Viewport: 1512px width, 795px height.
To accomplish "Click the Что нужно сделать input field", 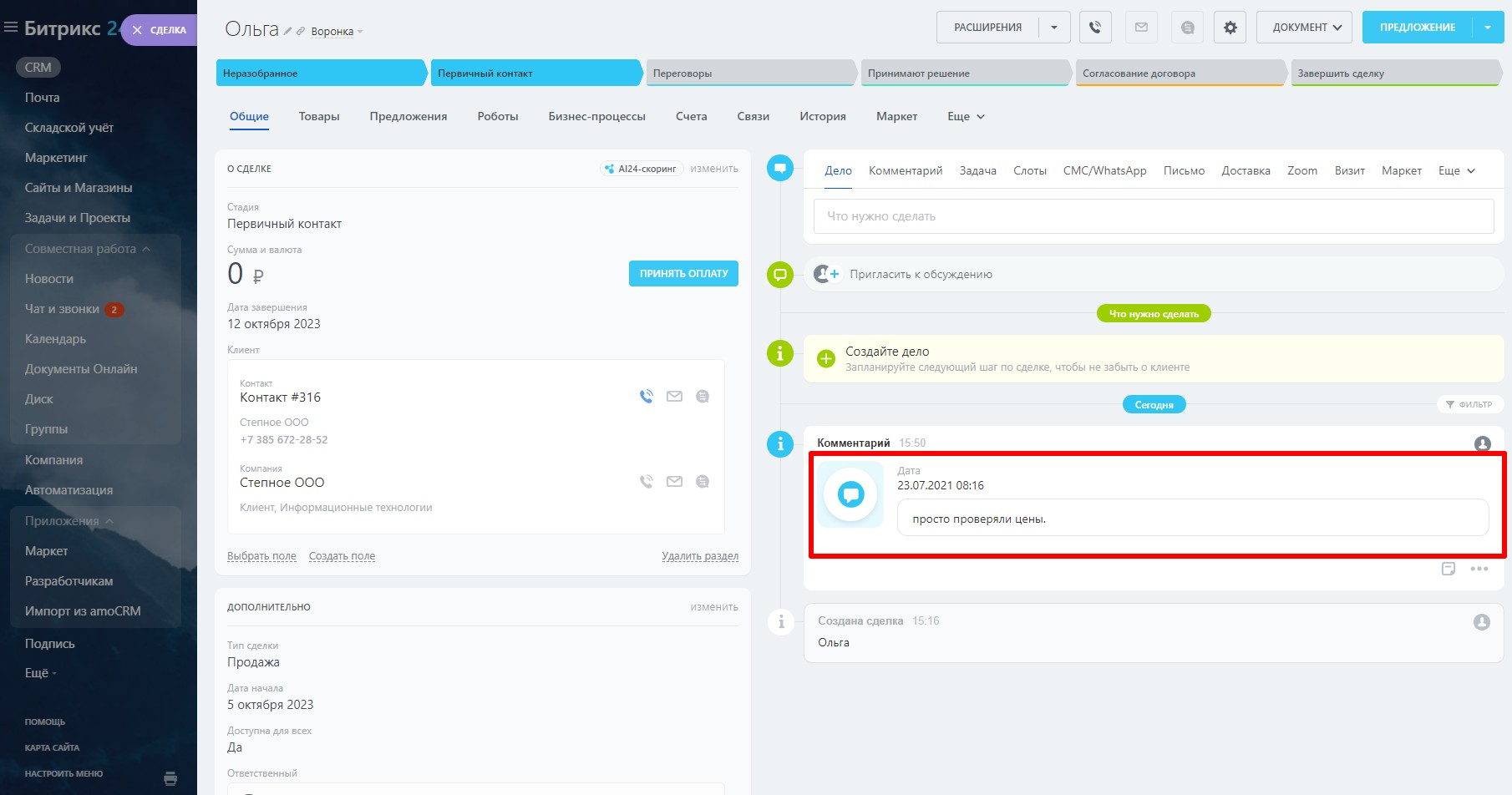I will tap(1154, 216).
